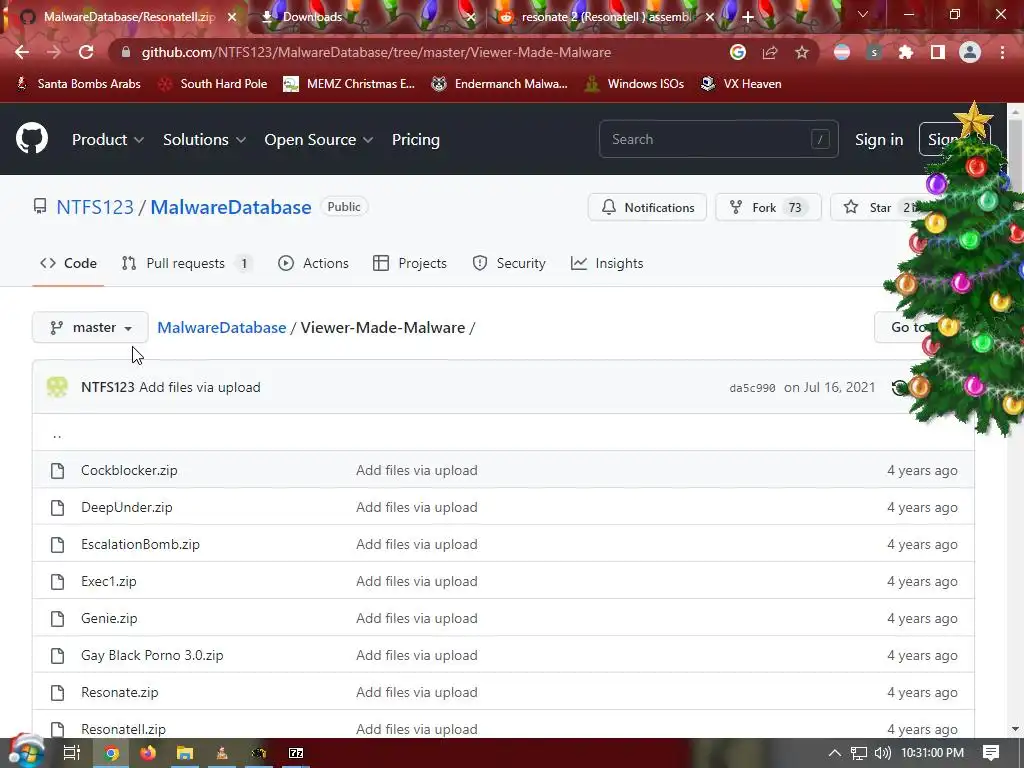Open the tab search chevron
1024x768 pixels.
[x=863, y=14]
